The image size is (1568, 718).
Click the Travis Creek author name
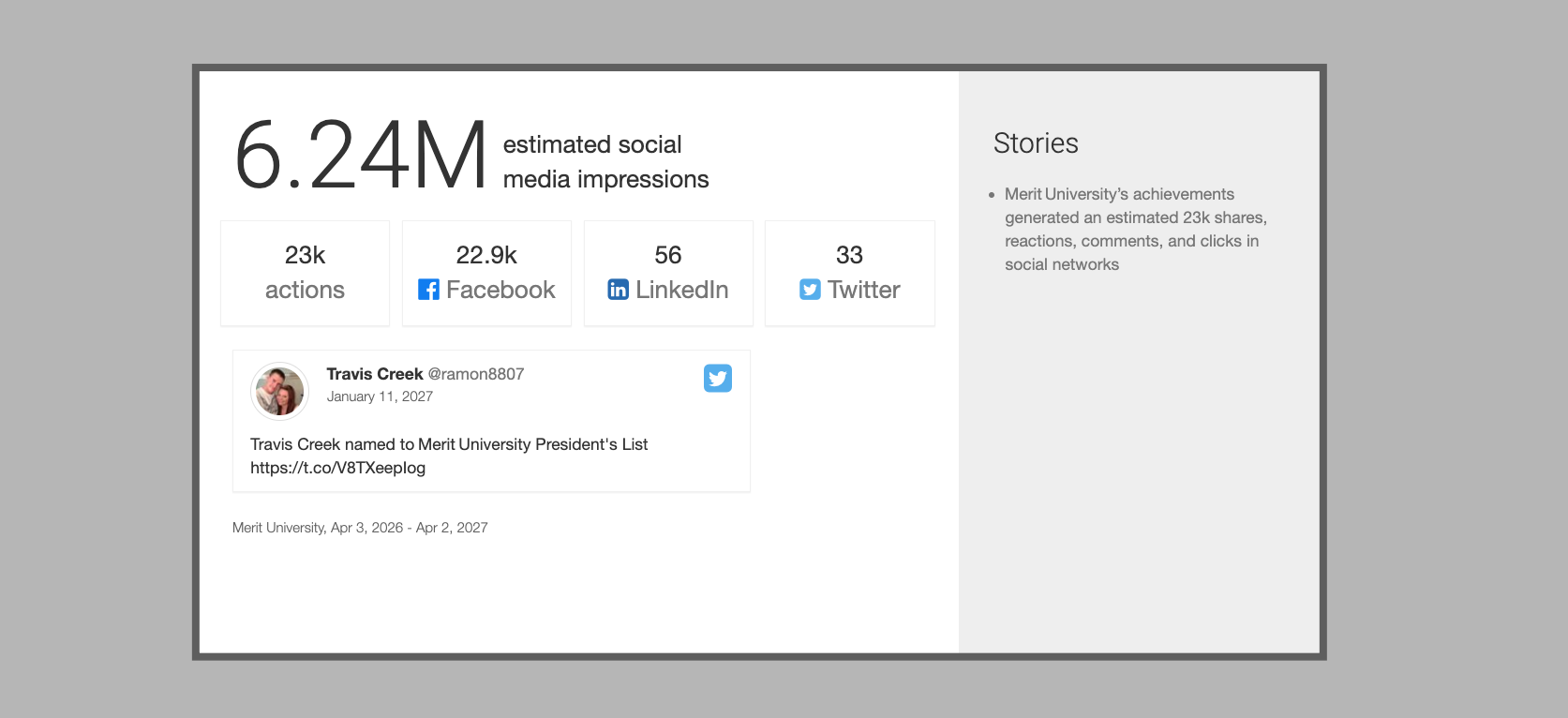375,374
